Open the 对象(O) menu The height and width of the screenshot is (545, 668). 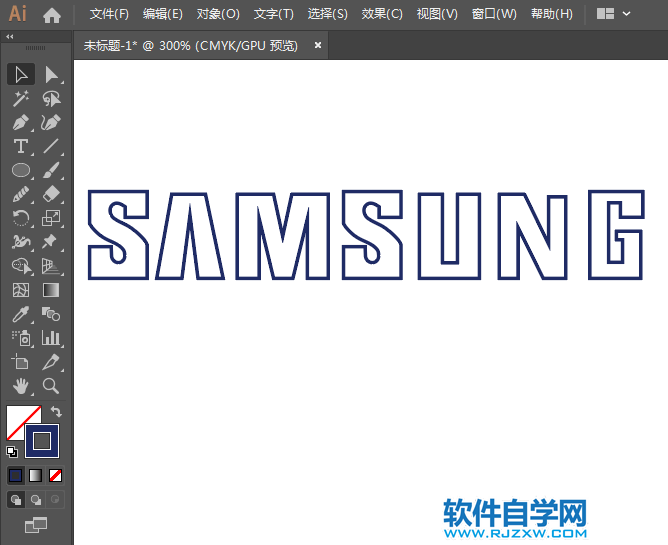pyautogui.click(x=218, y=14)
